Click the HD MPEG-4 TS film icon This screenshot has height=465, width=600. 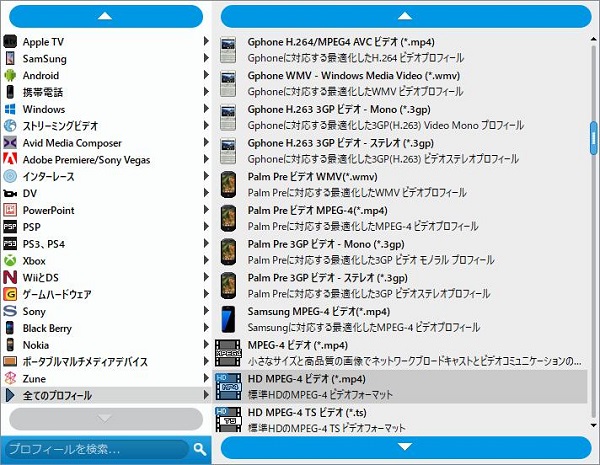pyautogui.click(x=228, y=419)
